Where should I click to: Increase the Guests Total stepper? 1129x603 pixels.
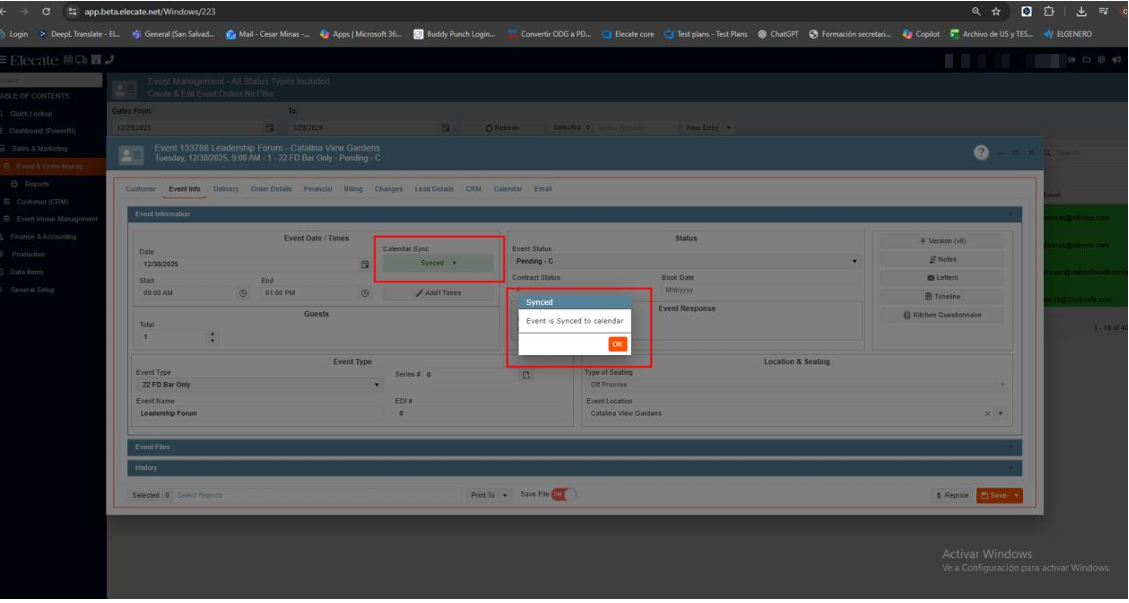click(x=211, y=334)
